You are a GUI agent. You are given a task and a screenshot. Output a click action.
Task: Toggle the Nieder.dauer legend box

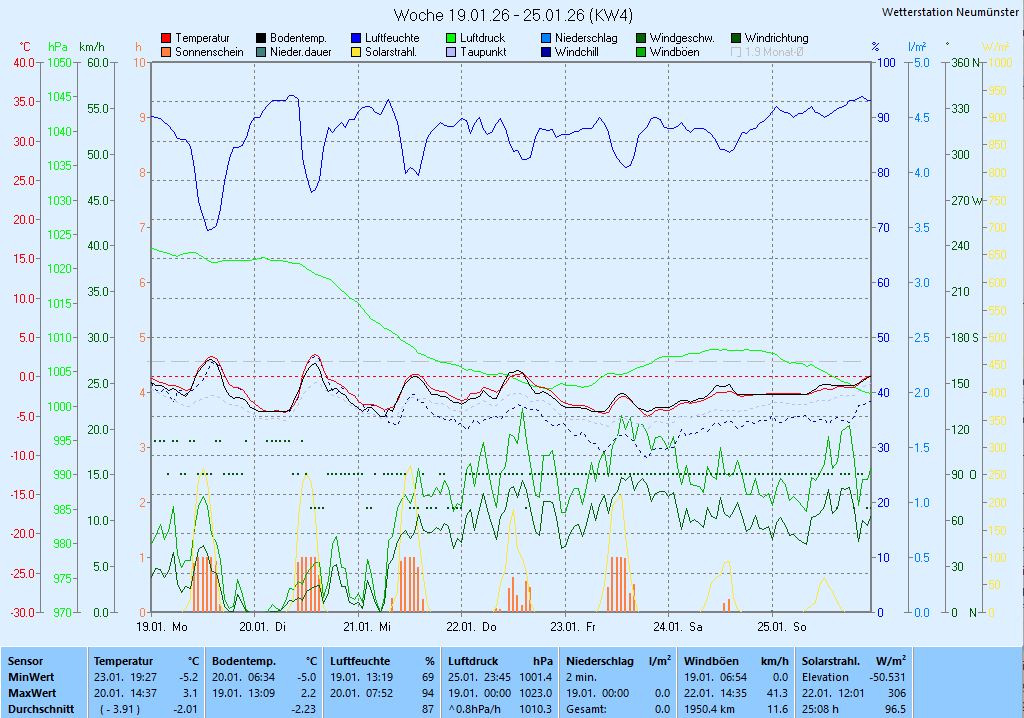click(x=261, y=52)
